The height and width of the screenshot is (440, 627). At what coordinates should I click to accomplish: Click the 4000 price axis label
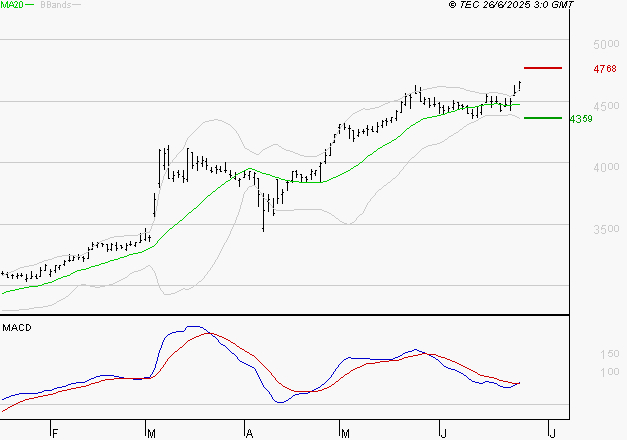(x=606, y=167)
